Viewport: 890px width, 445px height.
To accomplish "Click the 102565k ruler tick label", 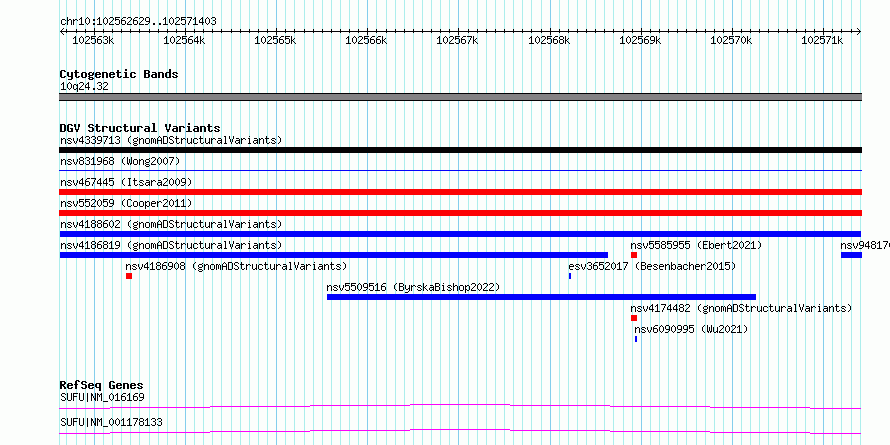I will tap(275, 40).
